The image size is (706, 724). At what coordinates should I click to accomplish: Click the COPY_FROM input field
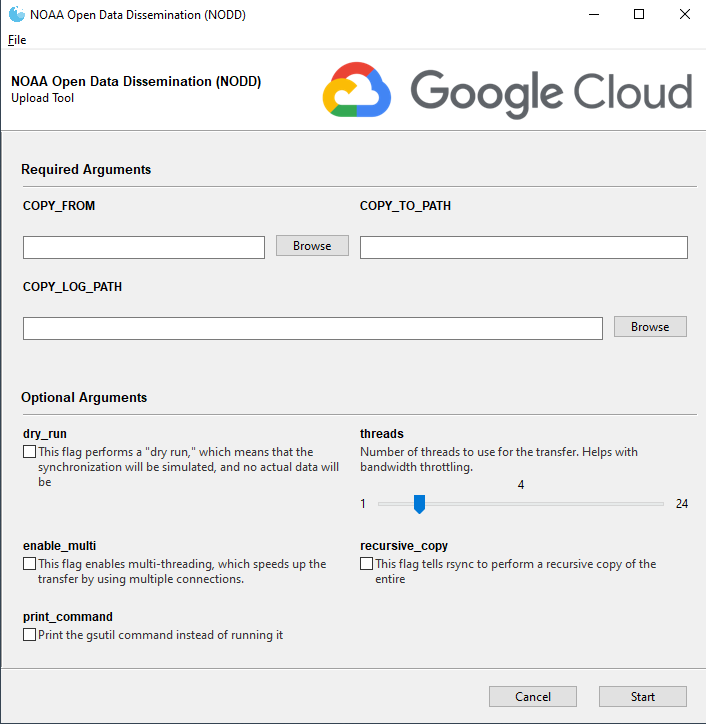pyautogui.click(x=144, y=247)
